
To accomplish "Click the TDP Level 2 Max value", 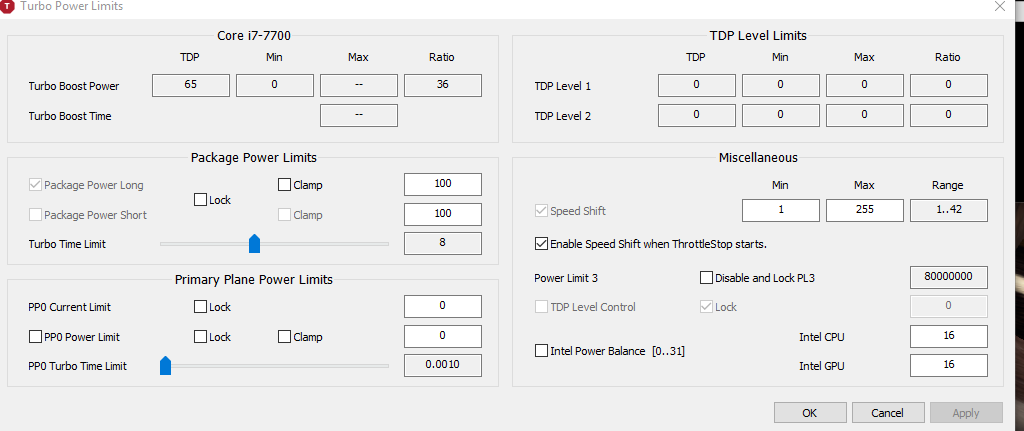I will [x=864, y=116].
